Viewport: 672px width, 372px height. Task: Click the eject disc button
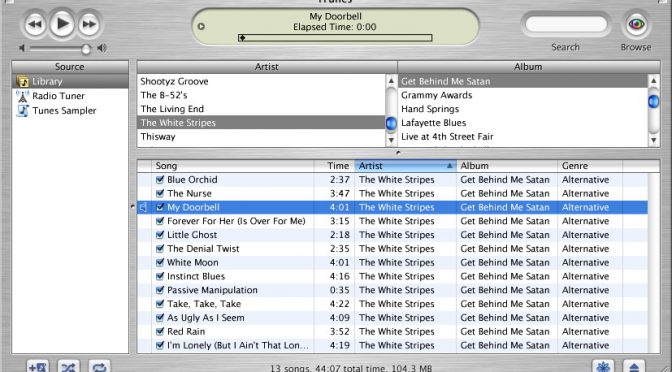click(634, 367)
